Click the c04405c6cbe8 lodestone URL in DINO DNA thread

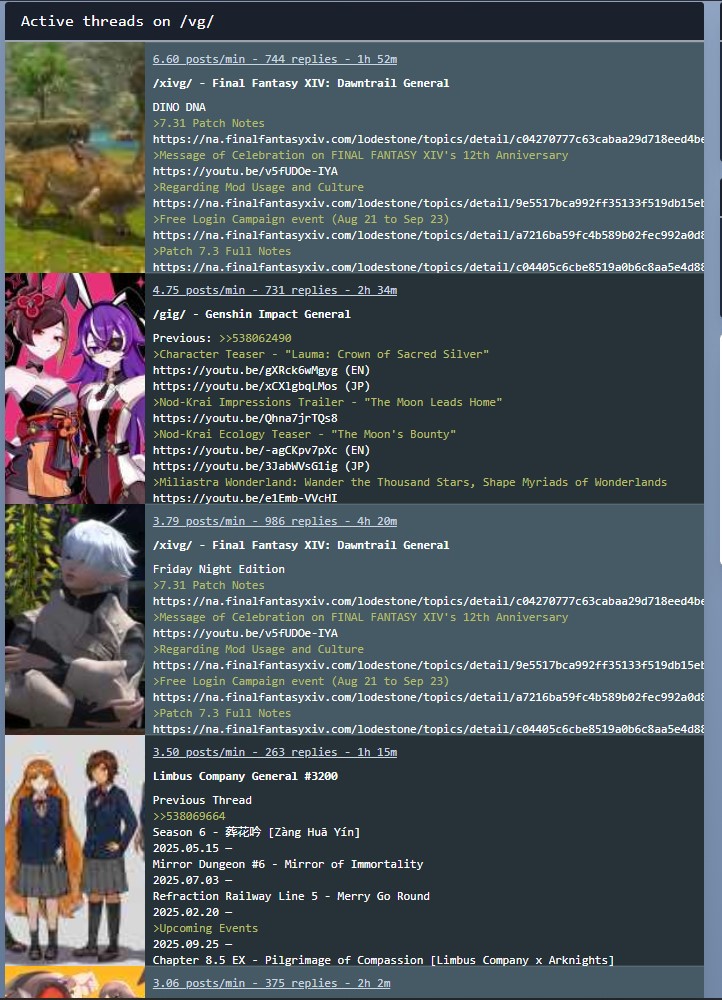tap(428, 267)
